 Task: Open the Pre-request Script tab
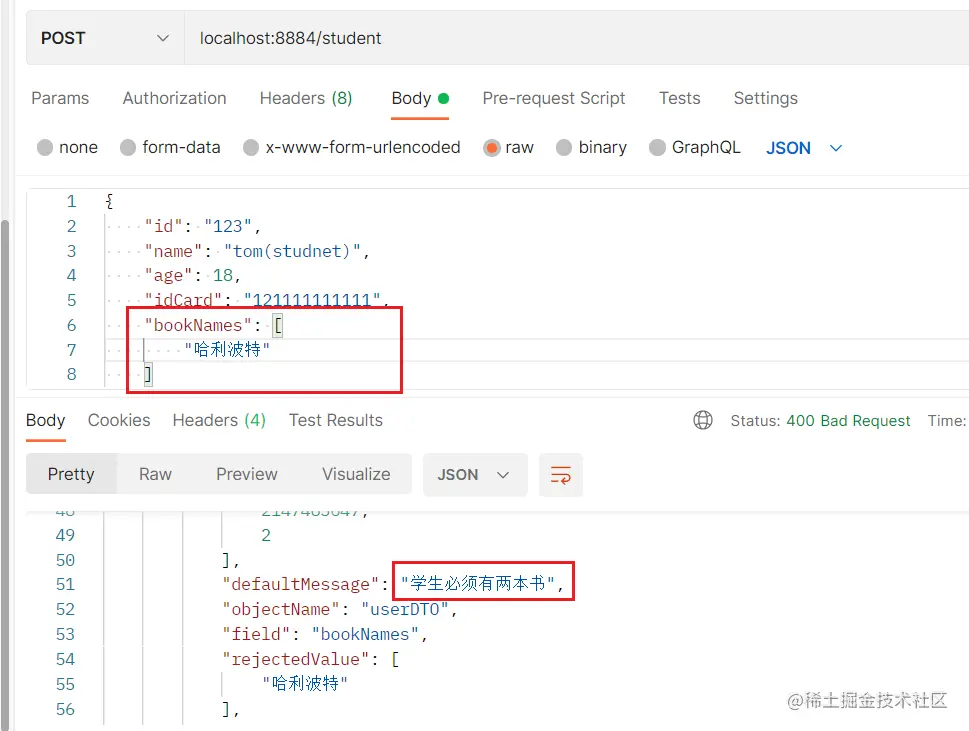(x=554, y=98)
